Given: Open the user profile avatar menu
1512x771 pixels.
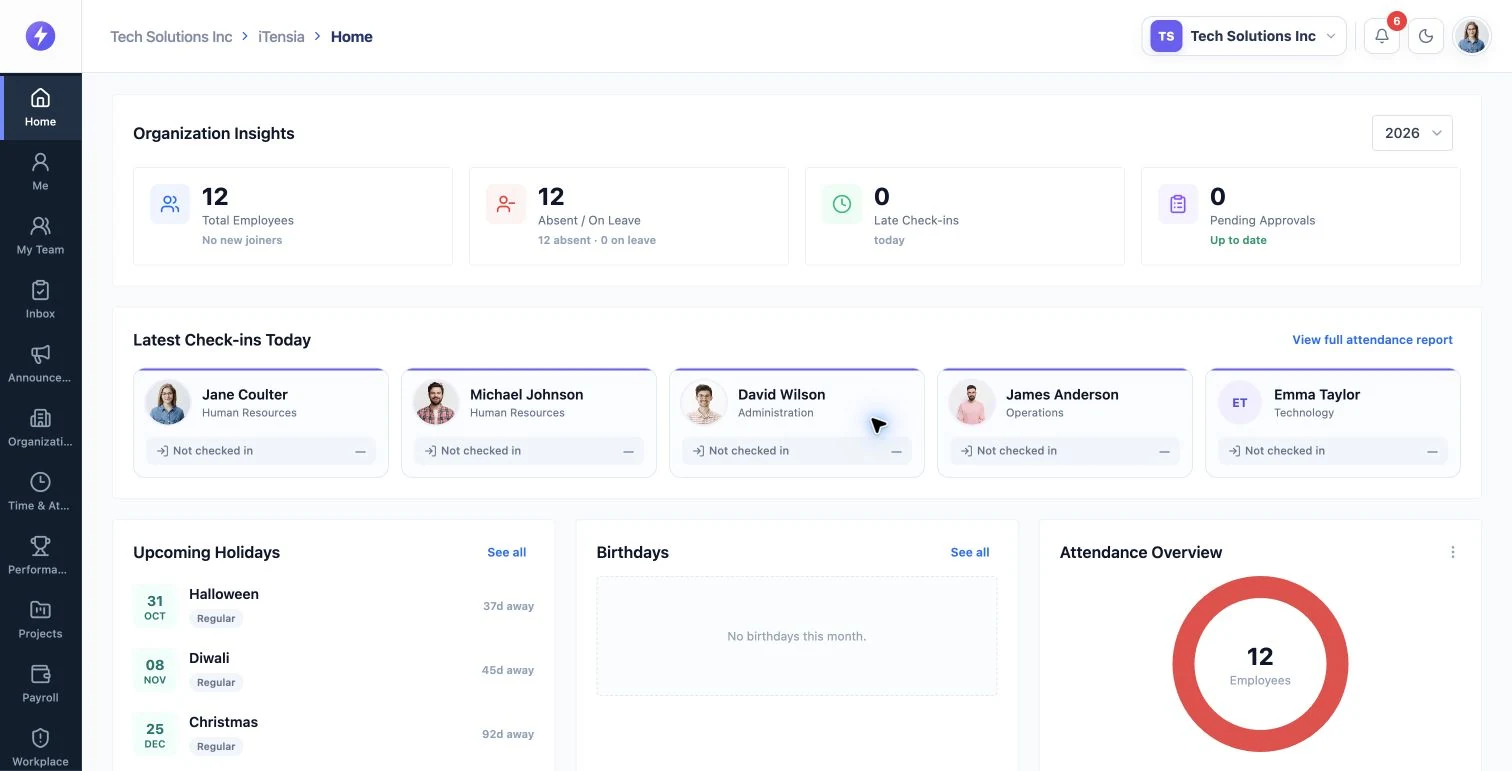Looking at the screenshot, I should pos(1471,36).
